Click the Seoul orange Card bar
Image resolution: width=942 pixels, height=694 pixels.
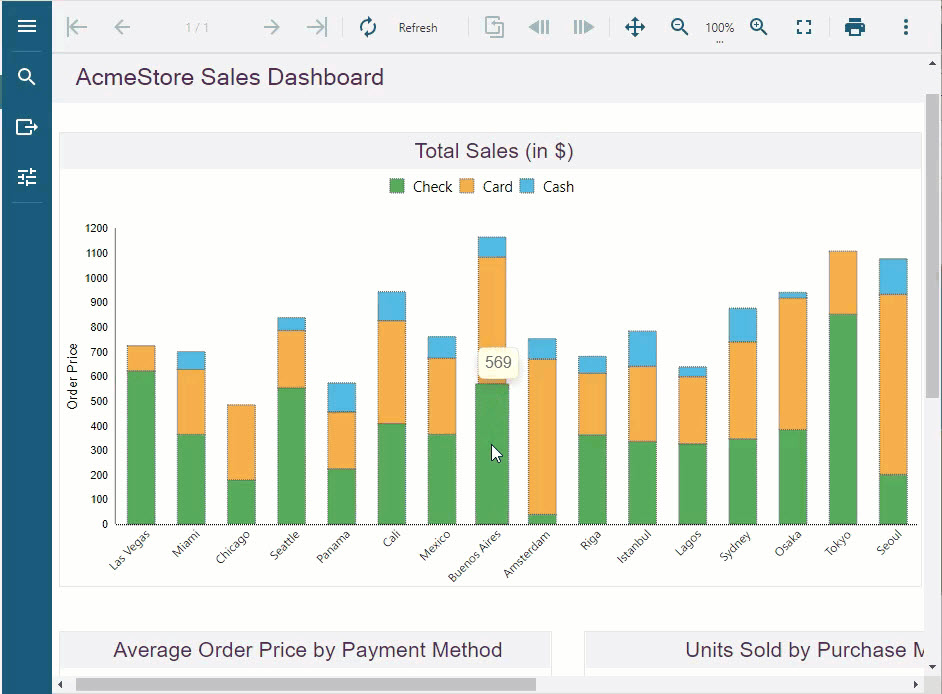coord(893,385)
